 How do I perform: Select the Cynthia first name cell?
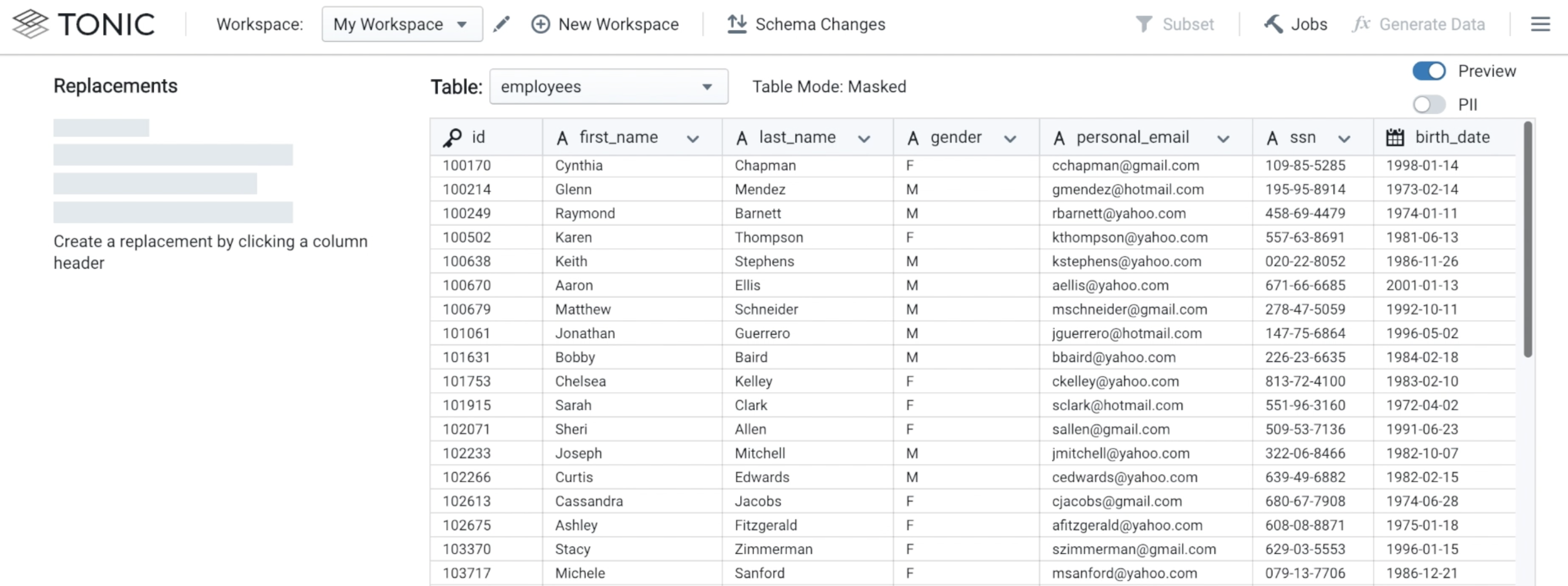pos(578,166)
